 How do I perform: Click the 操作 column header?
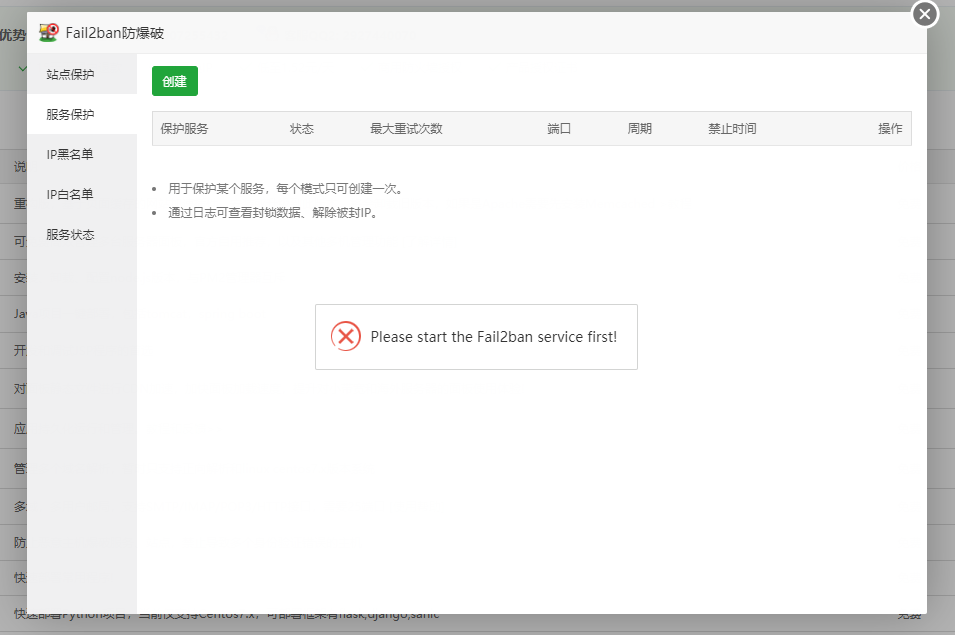(889, 129)
